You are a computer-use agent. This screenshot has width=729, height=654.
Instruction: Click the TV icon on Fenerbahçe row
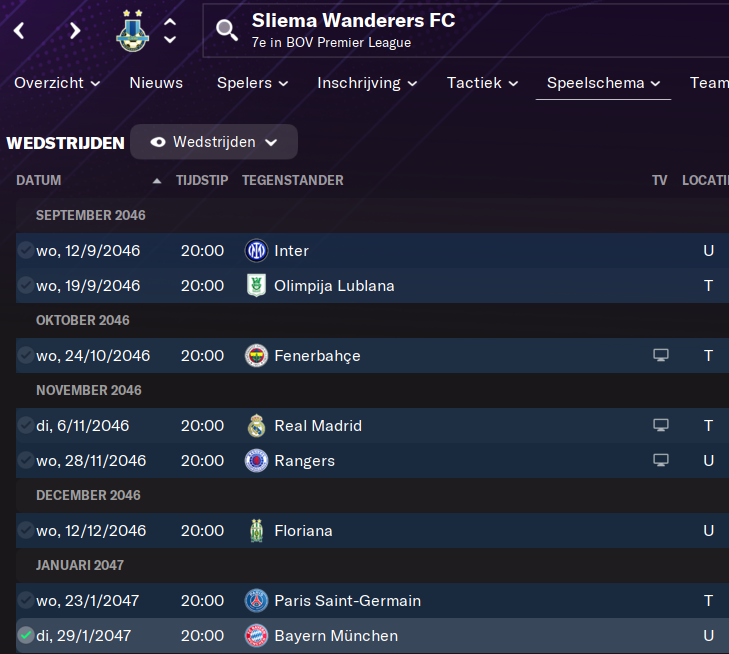(660, 356)
